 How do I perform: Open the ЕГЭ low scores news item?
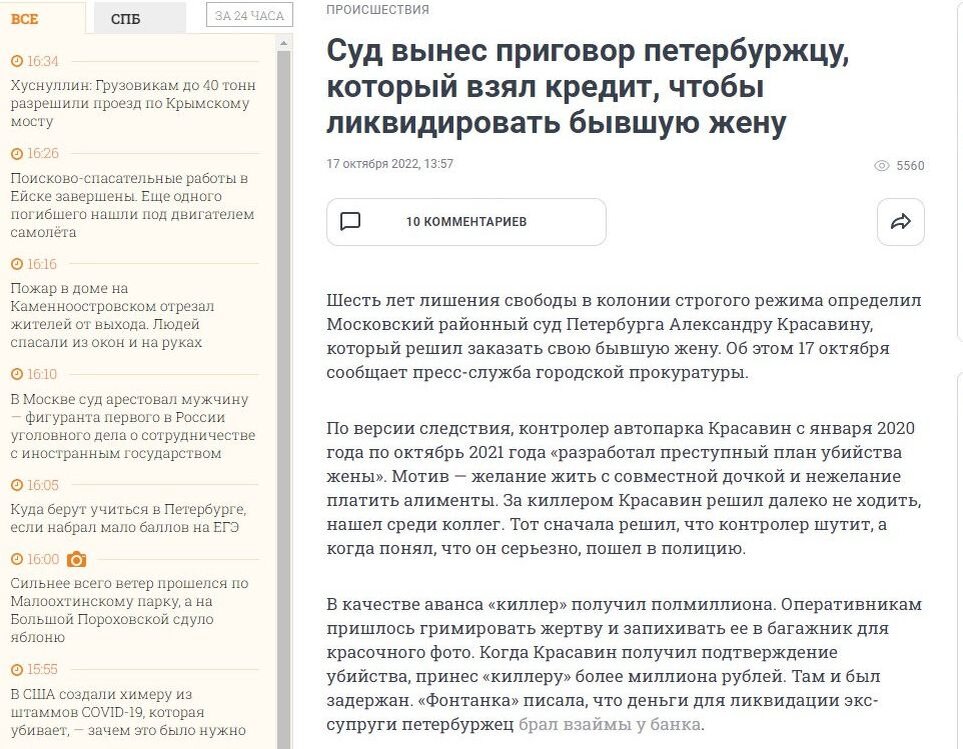(x=128, y=518)
